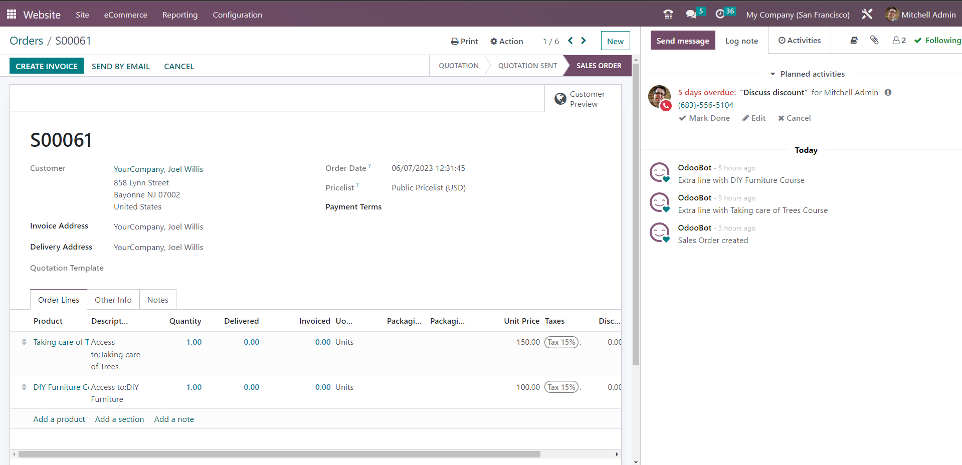Switch to the Other Info tab
Image resolution: width=962 pixels, height=465 pixels.
point(112,300)
